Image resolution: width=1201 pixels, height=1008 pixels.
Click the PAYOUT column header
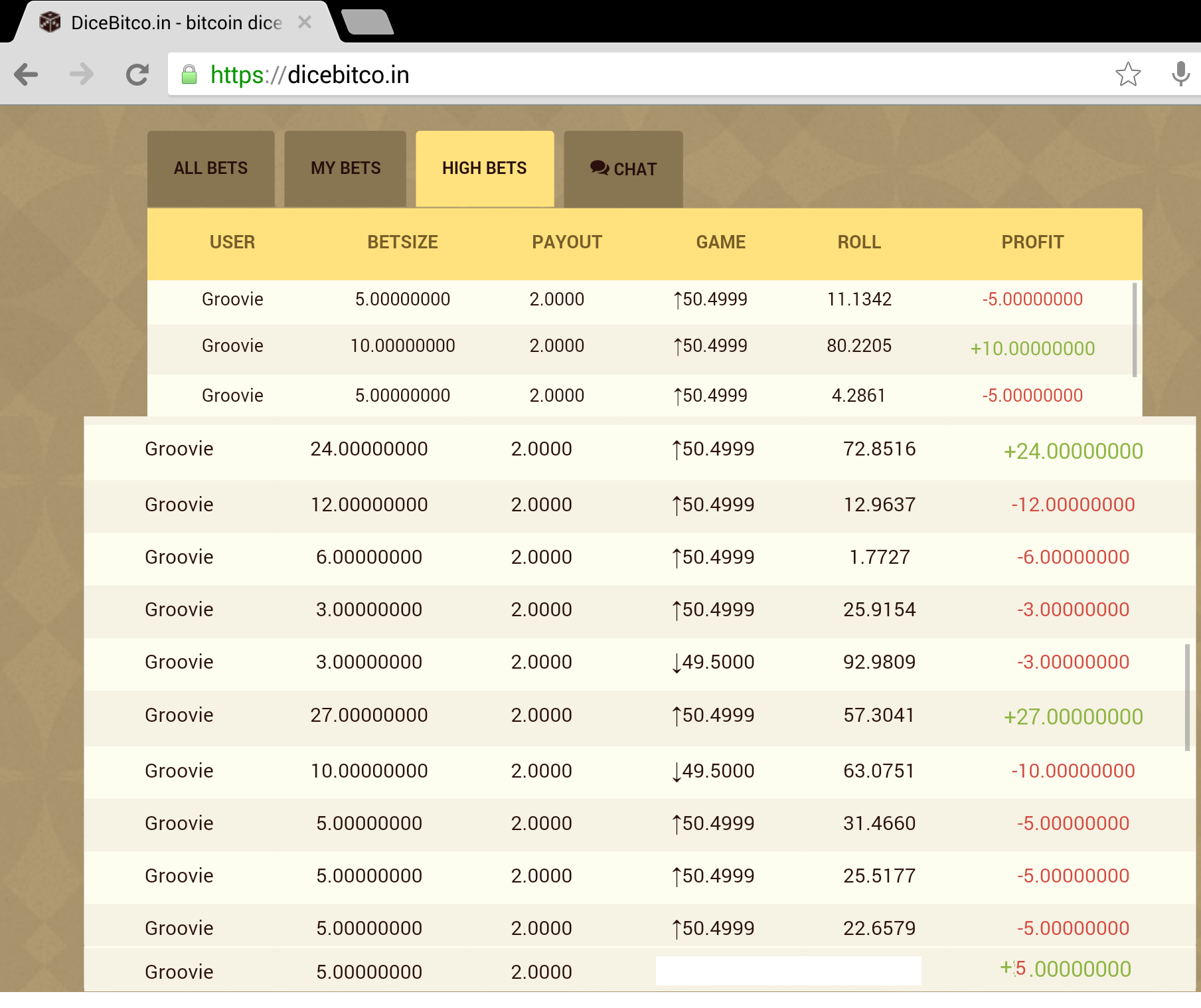[567, 242]
